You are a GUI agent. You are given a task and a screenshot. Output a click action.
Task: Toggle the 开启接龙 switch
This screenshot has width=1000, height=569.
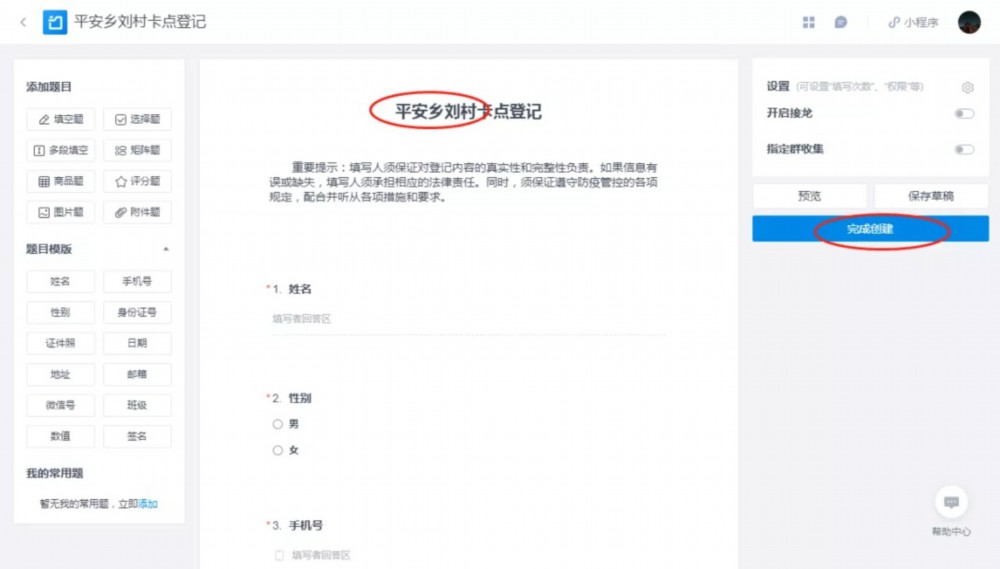click(x=964, y=114)
